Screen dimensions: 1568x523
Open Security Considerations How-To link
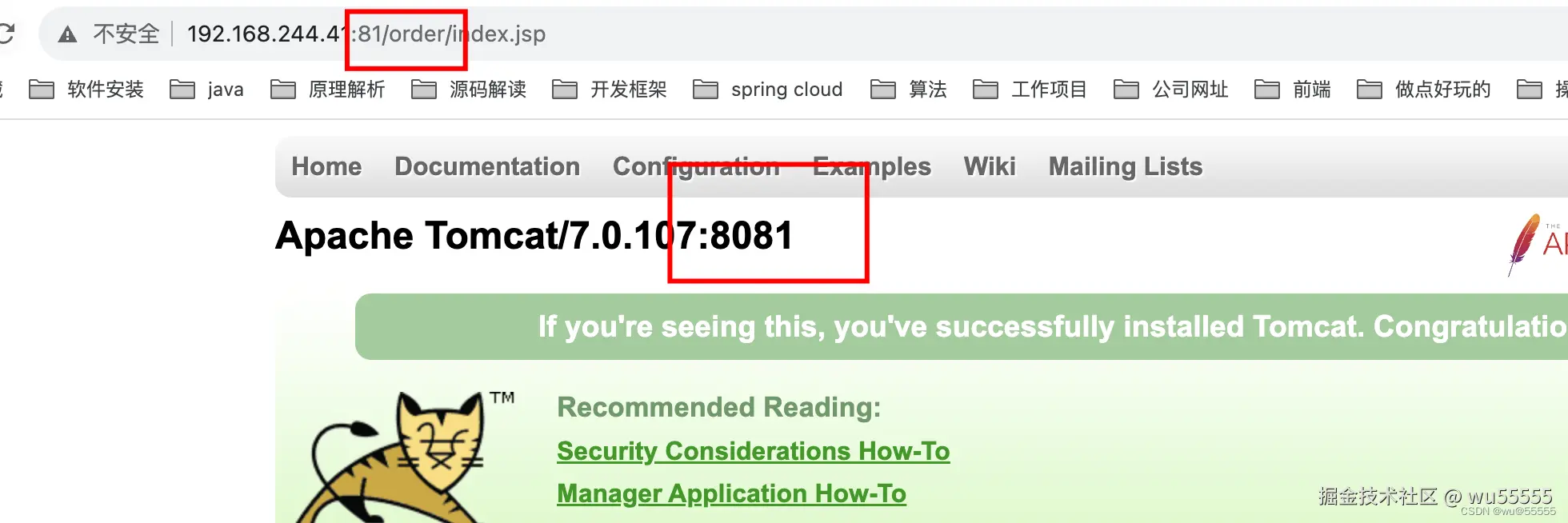point(754,451)
